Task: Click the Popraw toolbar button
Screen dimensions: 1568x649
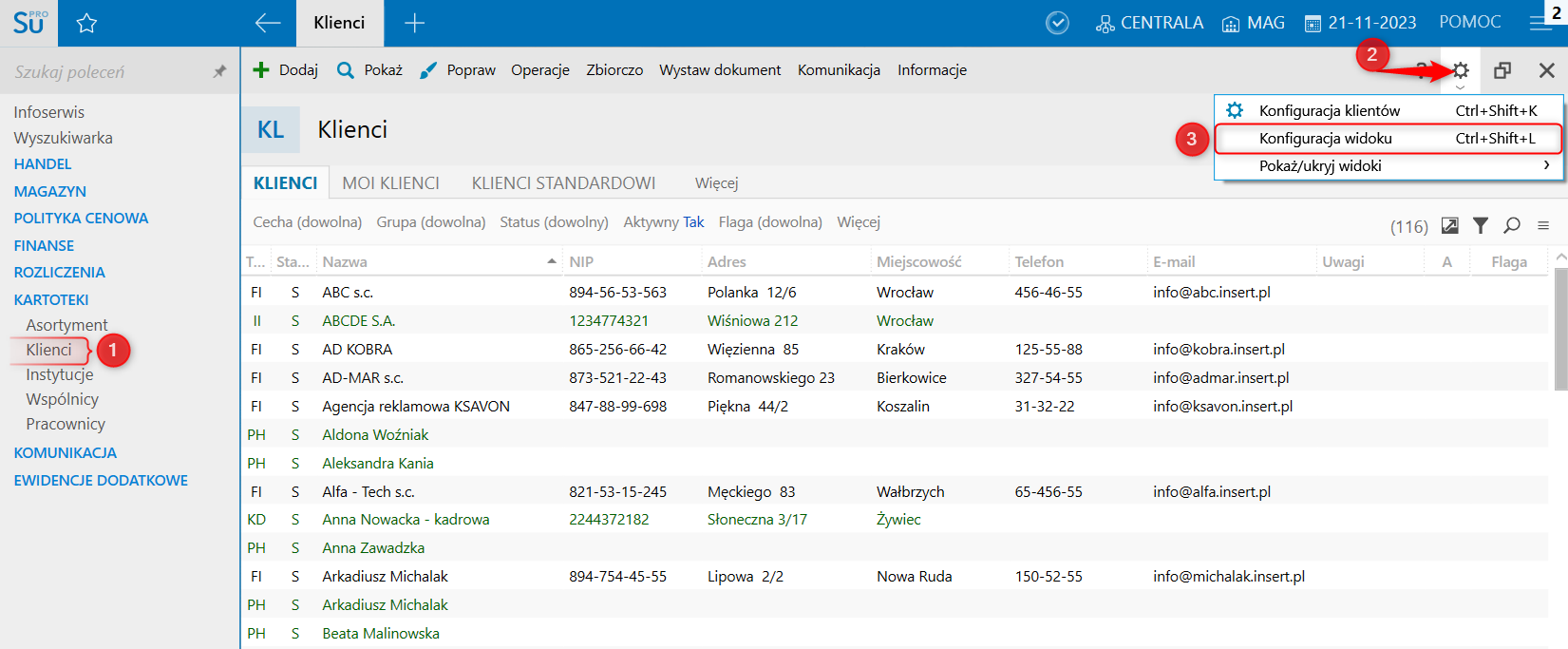Action: pyautogui.click(x=459, y=70)
